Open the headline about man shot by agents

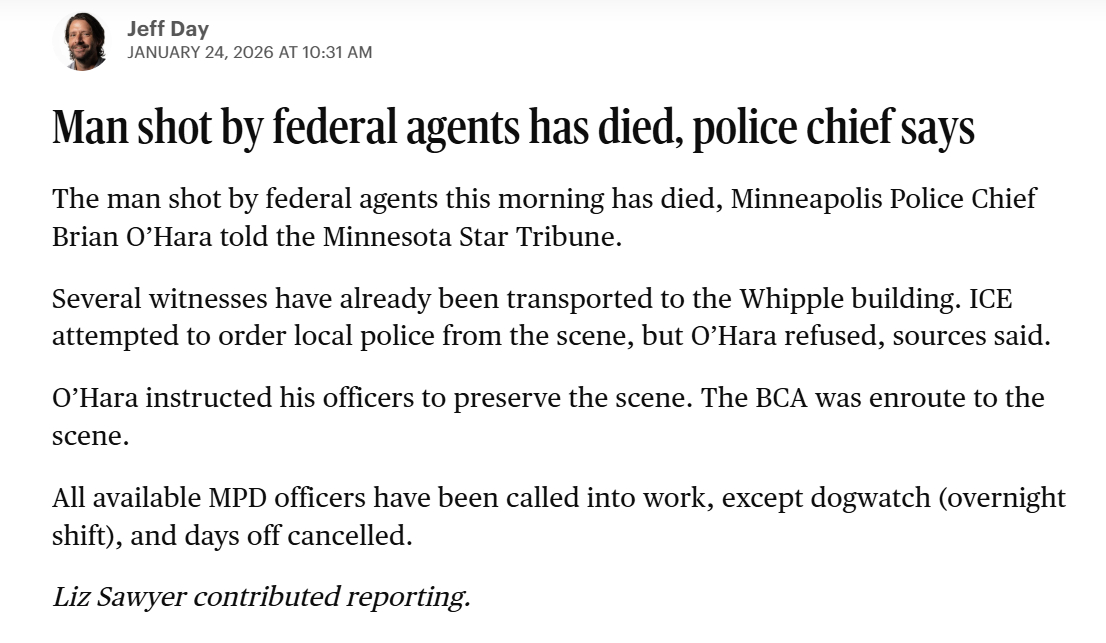click(x=512, y=128)
